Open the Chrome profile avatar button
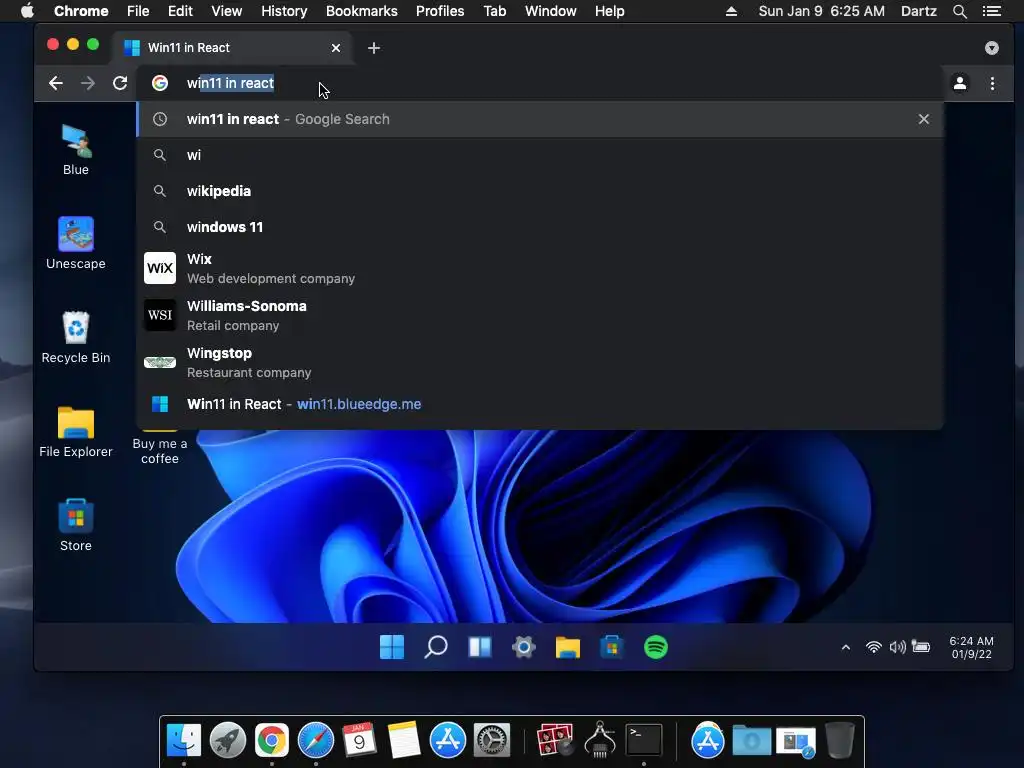Image resolution: width=1024 pixels, height=768 pixels. (960, 83)
